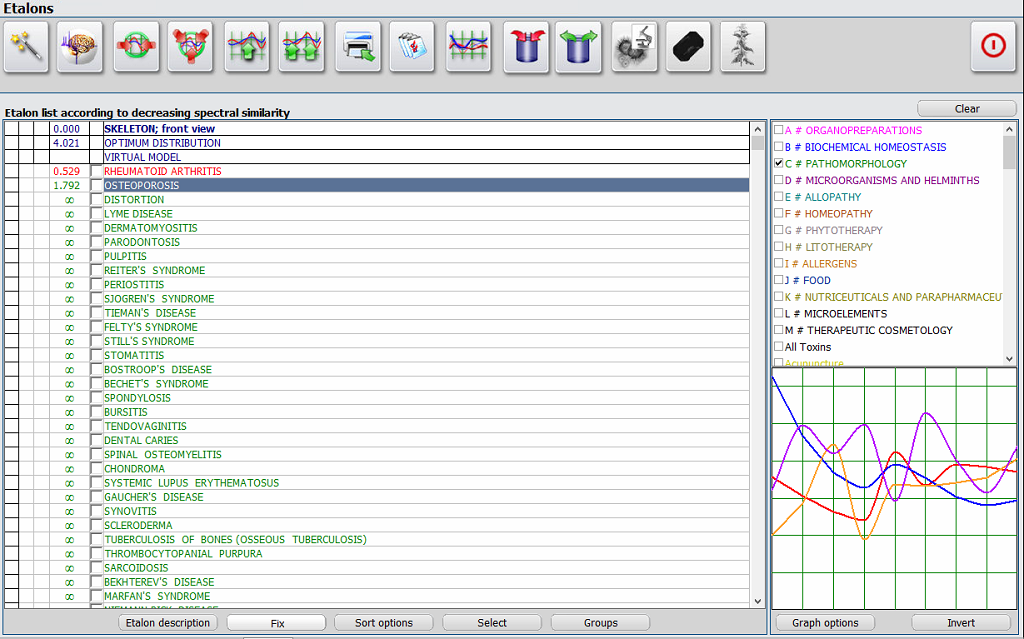Click the cylinder with red arrows icon
Image resolution: width=1024 pixels, height=639 pixels.
click(526, 47)
